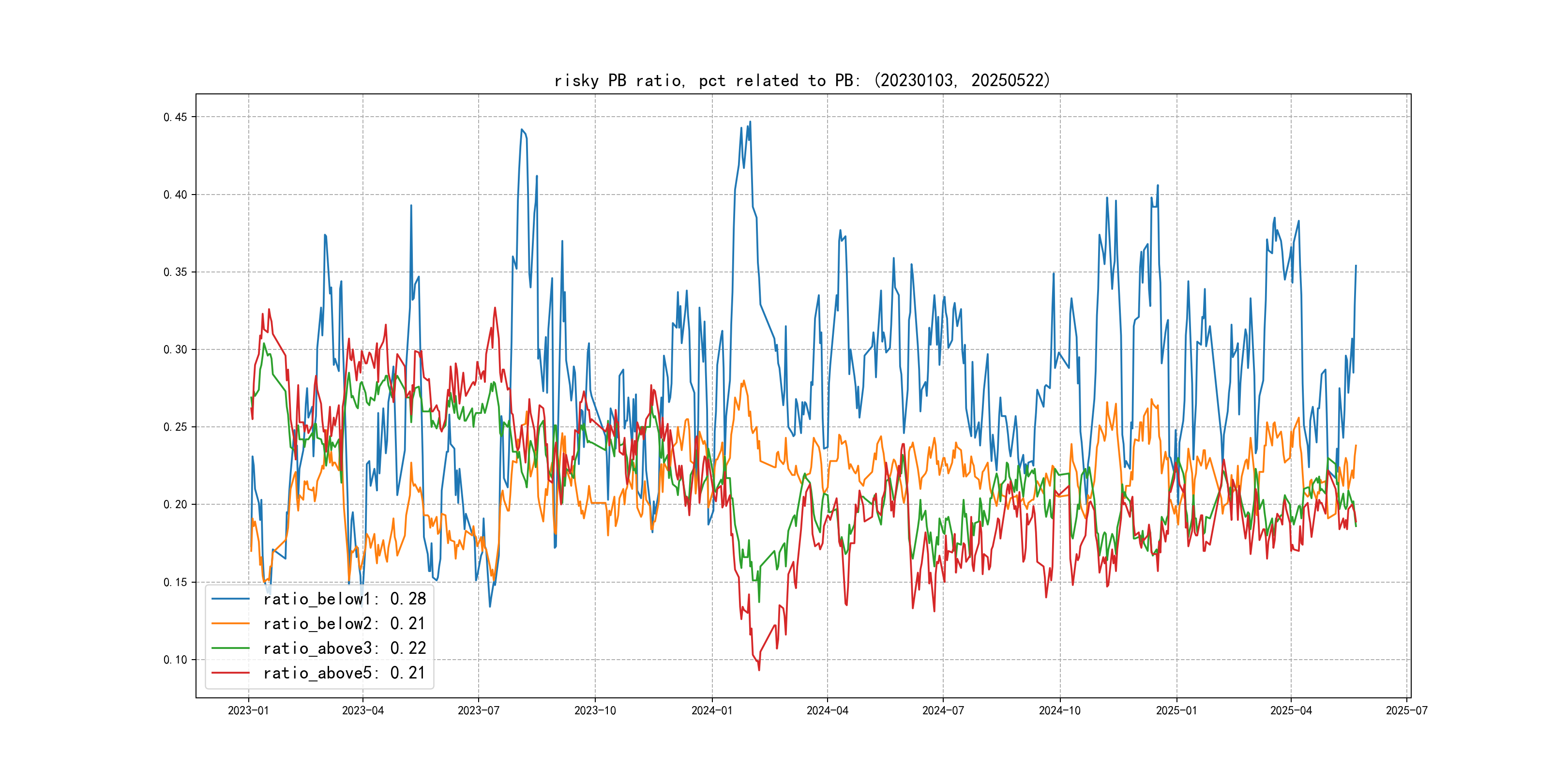
Task: Click the green ratio_above3 legend line
Action: [230, 648]
